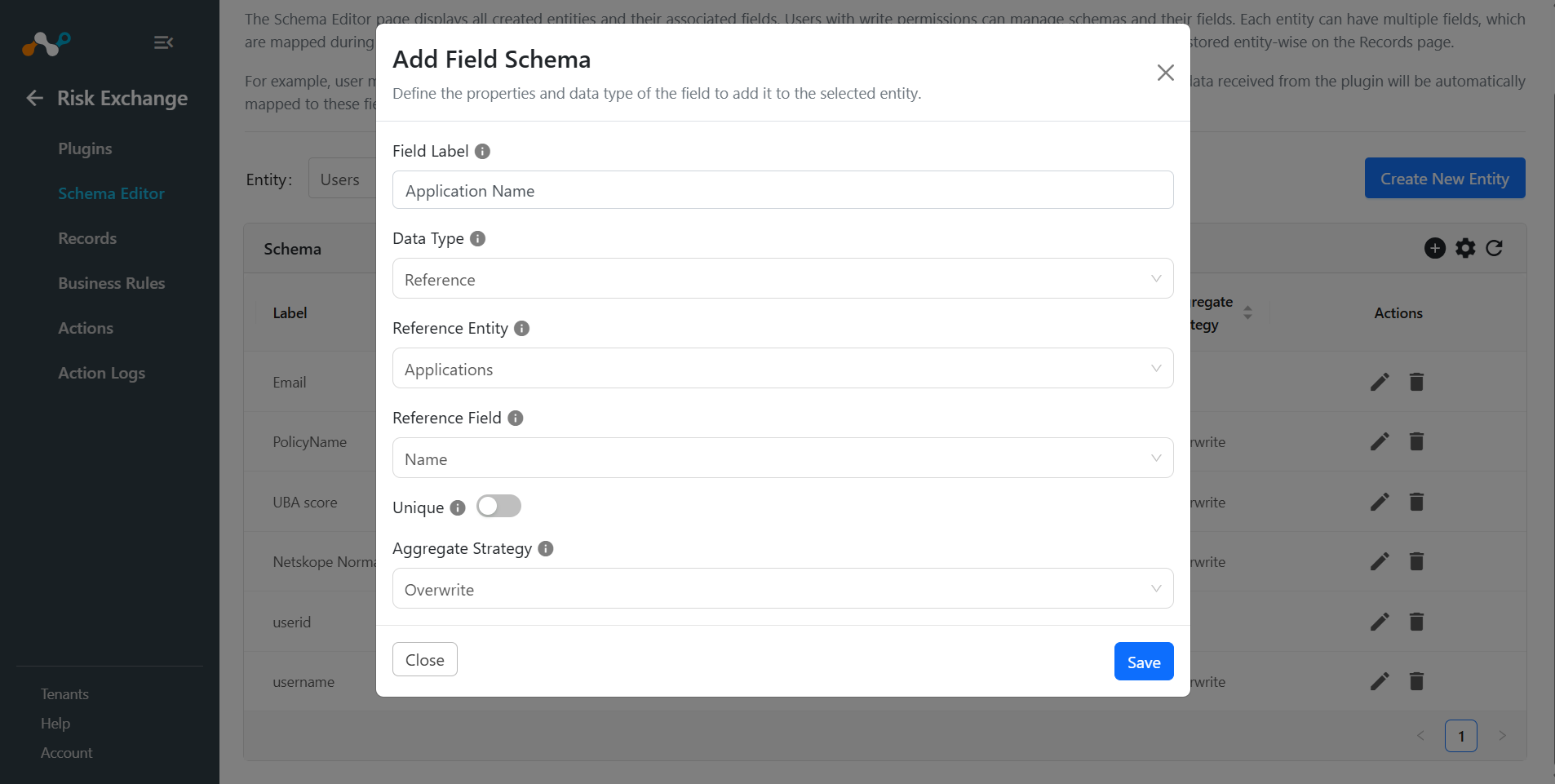Viewport: 1555px width, 784px height.
Task: Open the Aggregate Strategy dropdown showing Overwrite
Action: click(782, 589)
